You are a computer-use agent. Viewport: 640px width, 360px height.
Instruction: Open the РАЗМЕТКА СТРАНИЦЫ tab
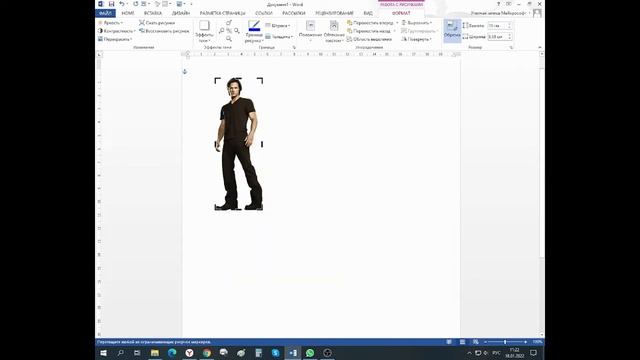coord(222,13)
